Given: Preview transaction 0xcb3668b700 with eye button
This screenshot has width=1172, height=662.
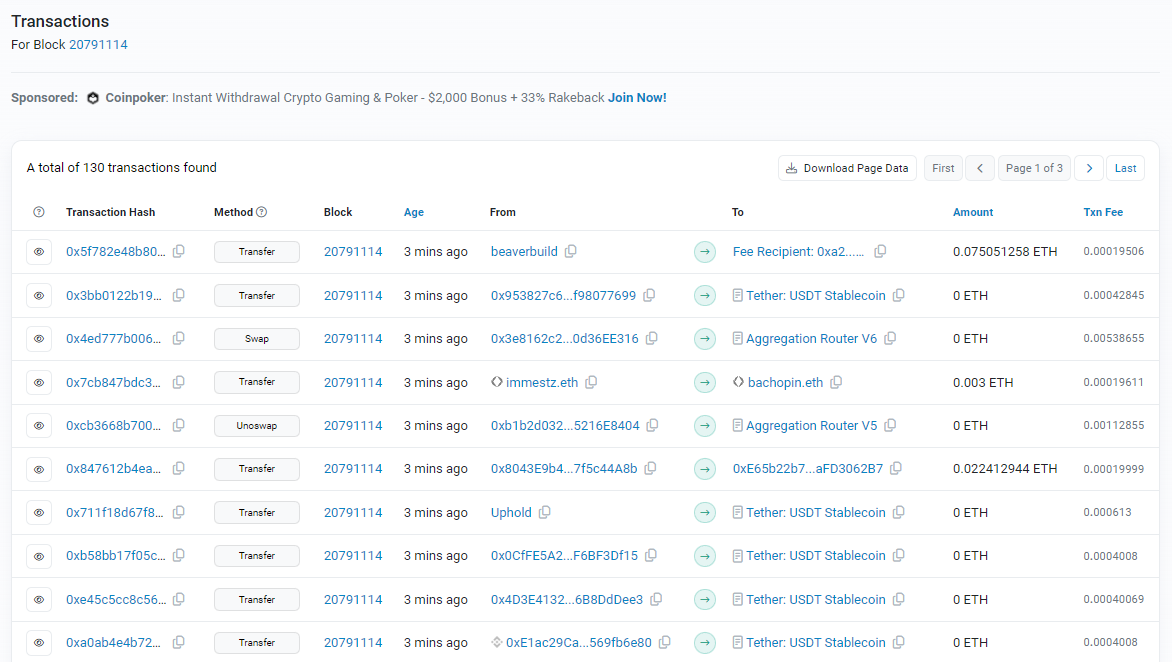Looking at the screenshot, I should [x=39, y=426].
